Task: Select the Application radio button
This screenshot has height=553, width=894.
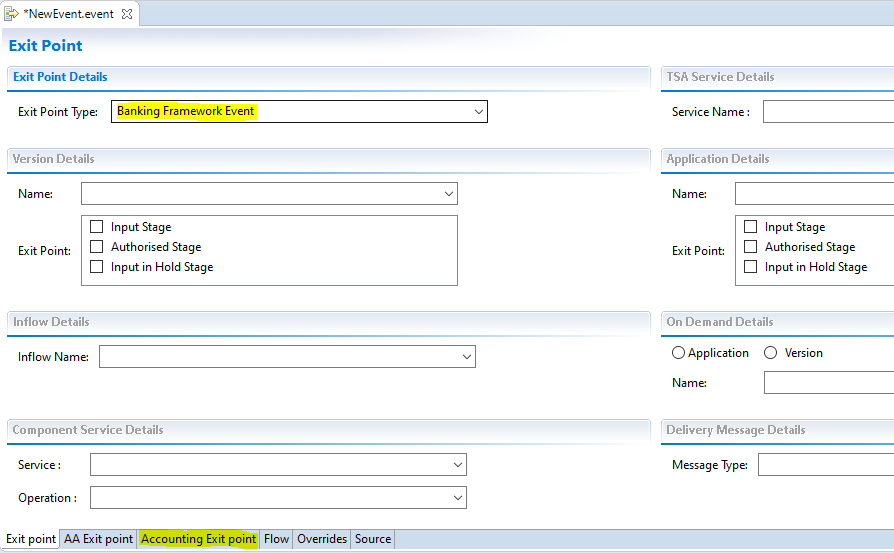Action: (x=679, y=353)
